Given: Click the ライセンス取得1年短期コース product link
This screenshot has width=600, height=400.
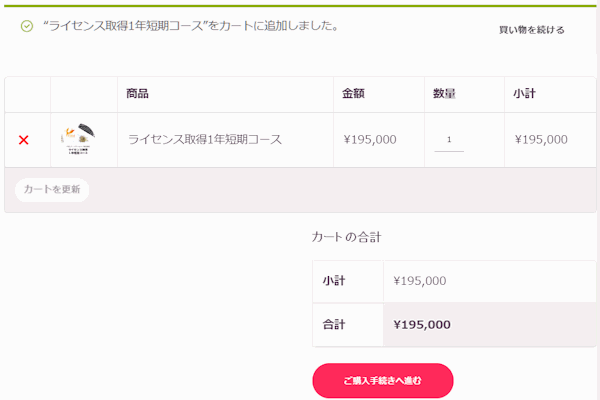Looking at the screenshot, I should [x=205, y=139].
